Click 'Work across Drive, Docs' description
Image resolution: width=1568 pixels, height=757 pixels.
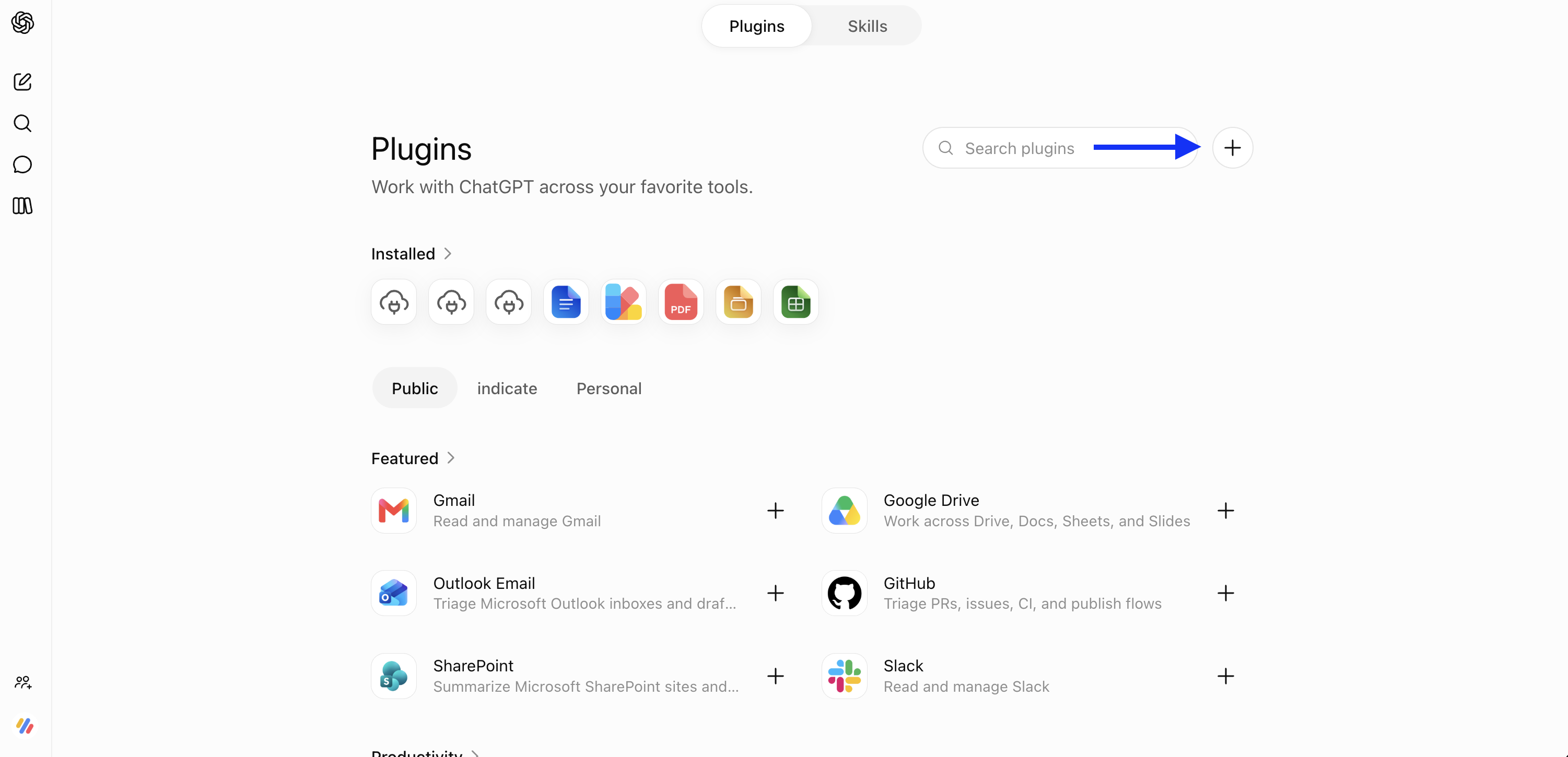point(1037,521)
